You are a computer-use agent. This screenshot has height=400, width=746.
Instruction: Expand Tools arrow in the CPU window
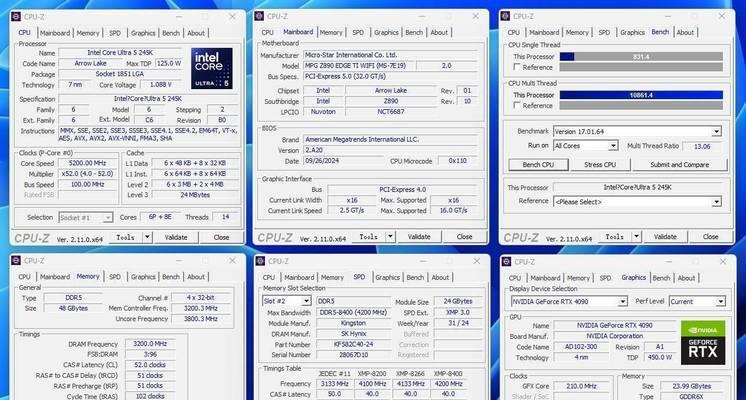pos(147,237)
